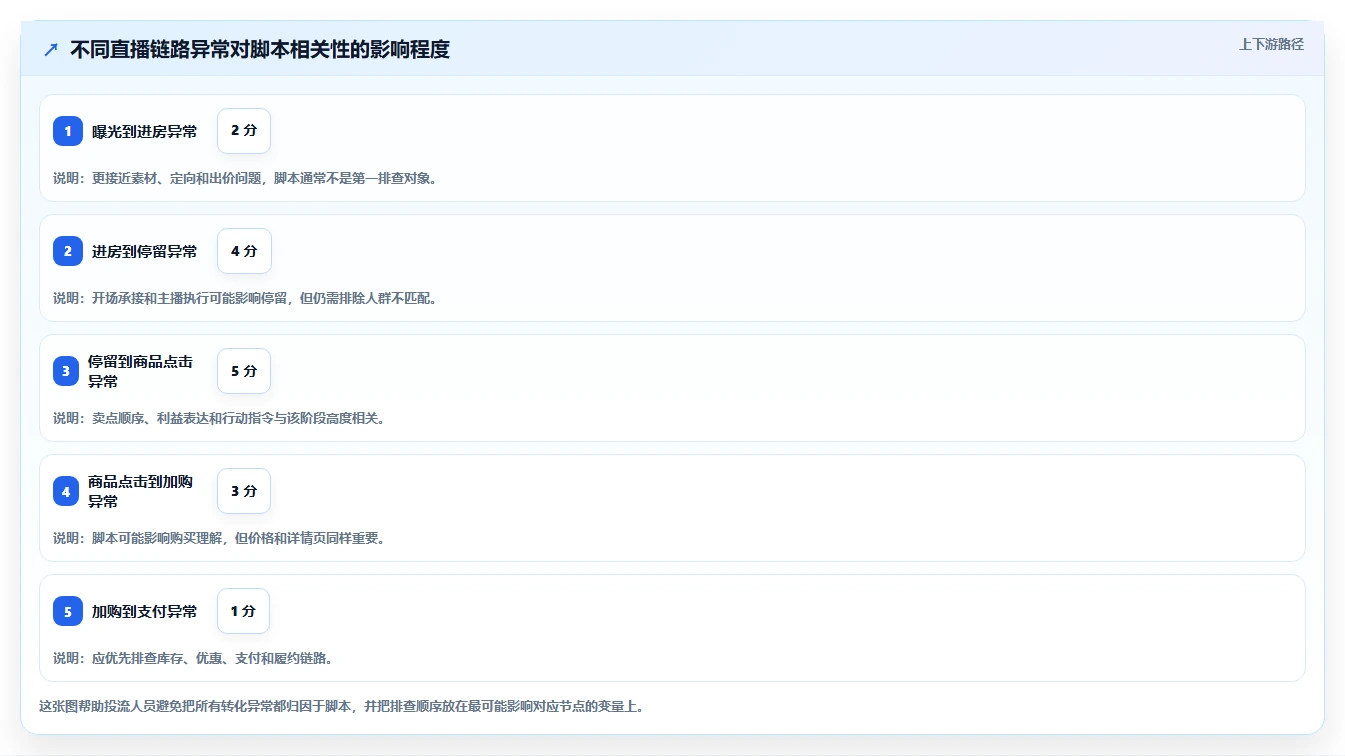Click the 加购到支付异常 label
The height and width of the screenshot is (756, 1345).
pyautogui.click(x=145, y=611)
